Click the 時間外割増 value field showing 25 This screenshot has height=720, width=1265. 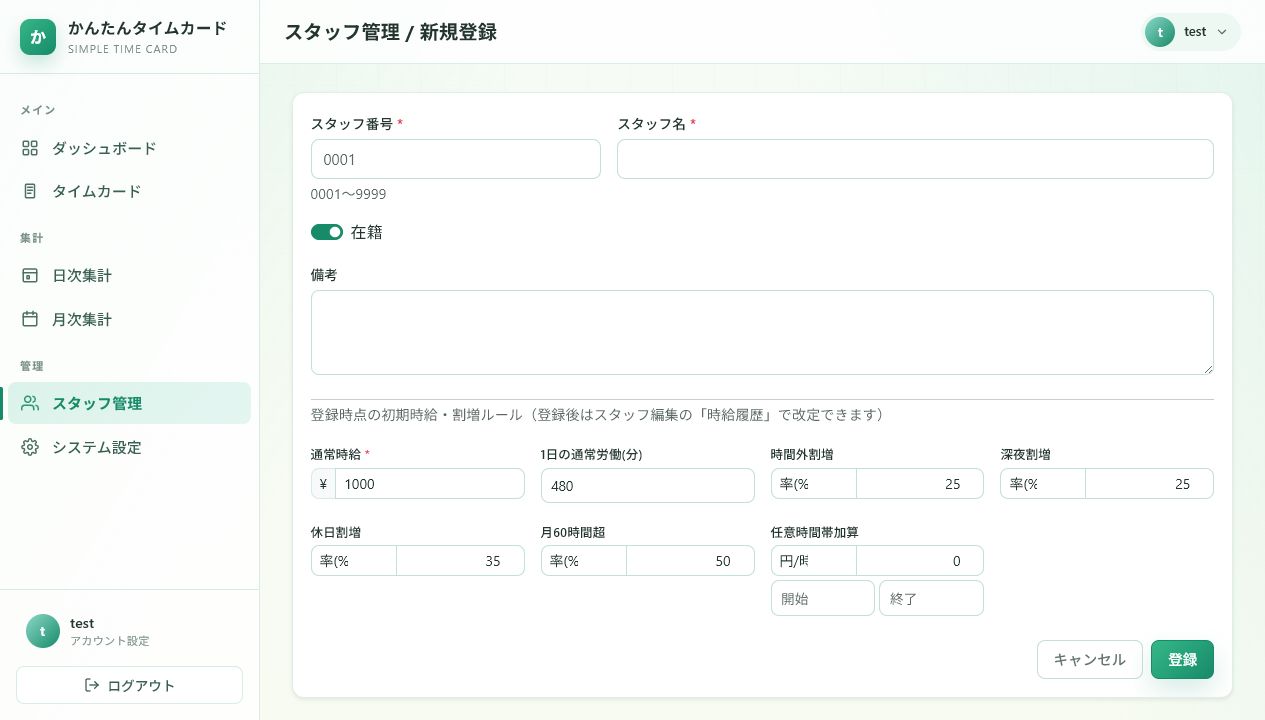(x=920, y=484)
